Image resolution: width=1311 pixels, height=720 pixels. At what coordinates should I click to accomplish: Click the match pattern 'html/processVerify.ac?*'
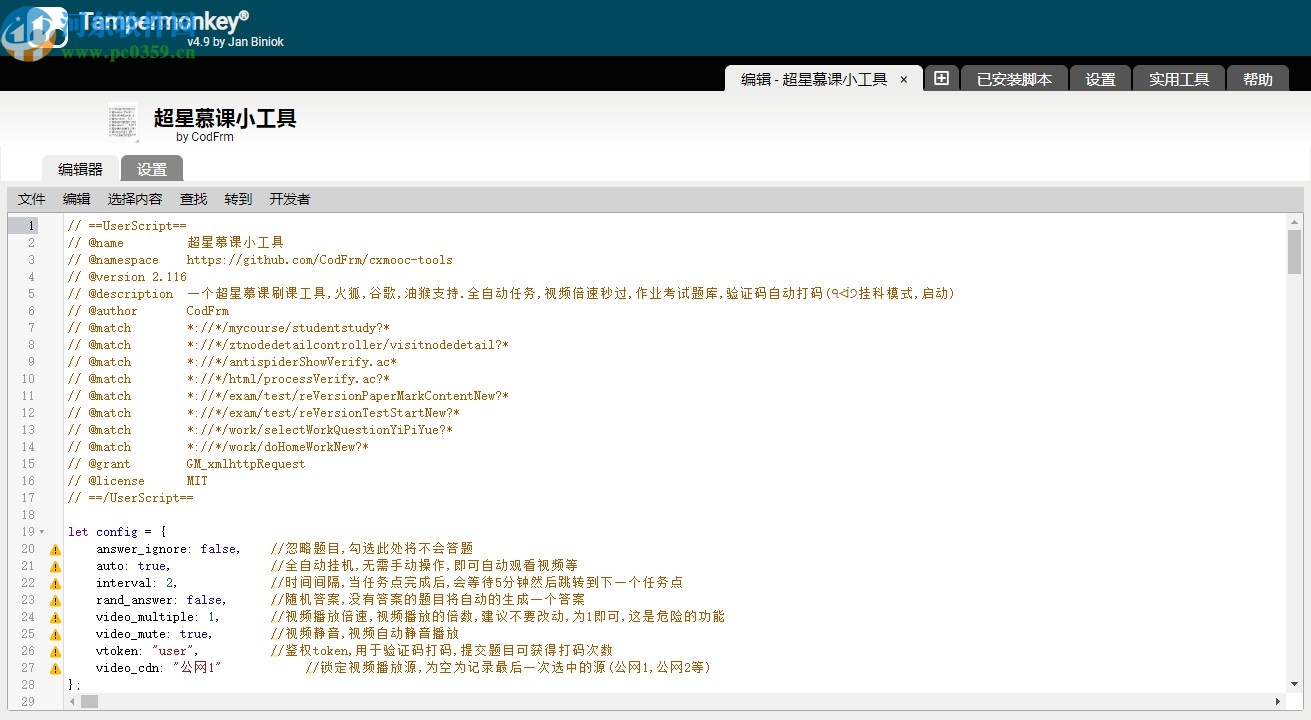click(x=288, y=379)
